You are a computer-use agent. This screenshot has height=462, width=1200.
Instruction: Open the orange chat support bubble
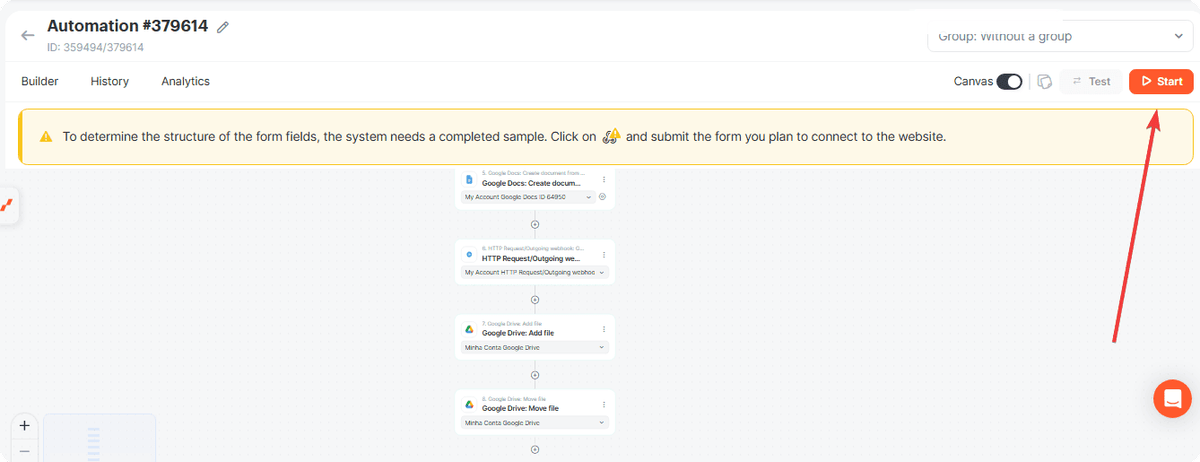tap(1172, 399)
